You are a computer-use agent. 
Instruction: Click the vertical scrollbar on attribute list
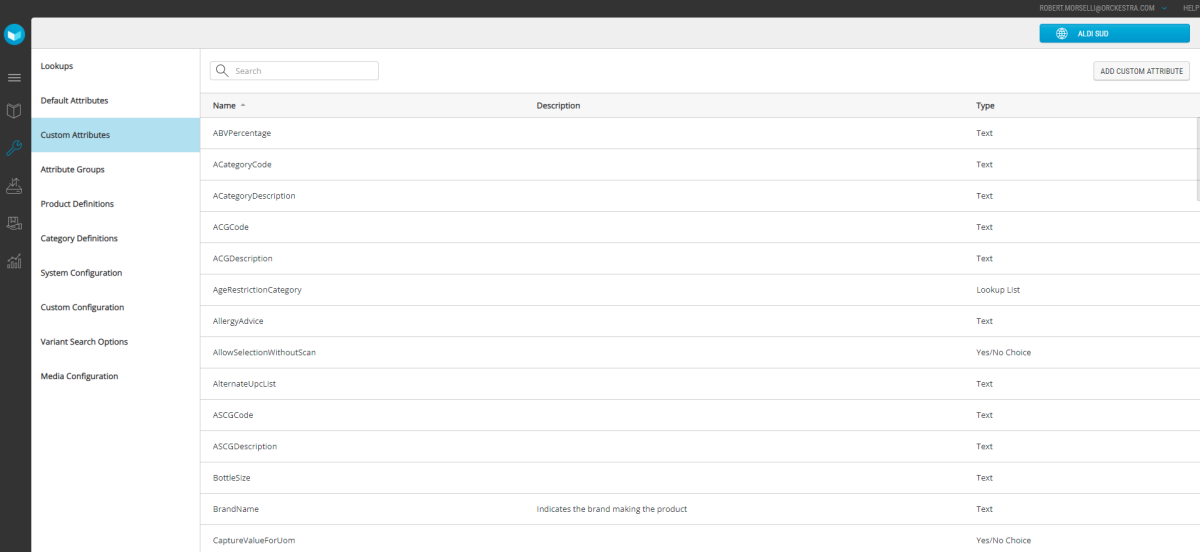point(1196,160)
